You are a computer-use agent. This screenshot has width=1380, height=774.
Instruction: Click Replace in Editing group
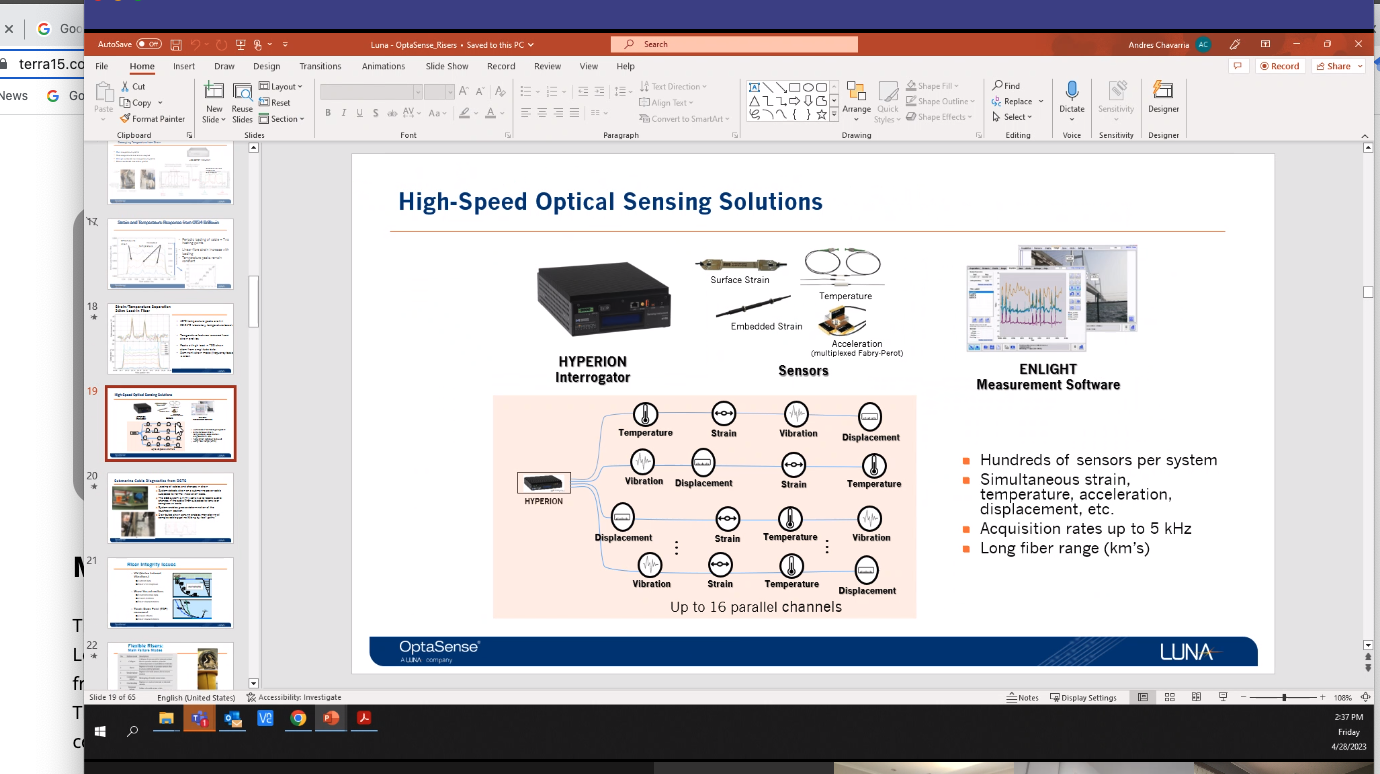coord(1012,102)
